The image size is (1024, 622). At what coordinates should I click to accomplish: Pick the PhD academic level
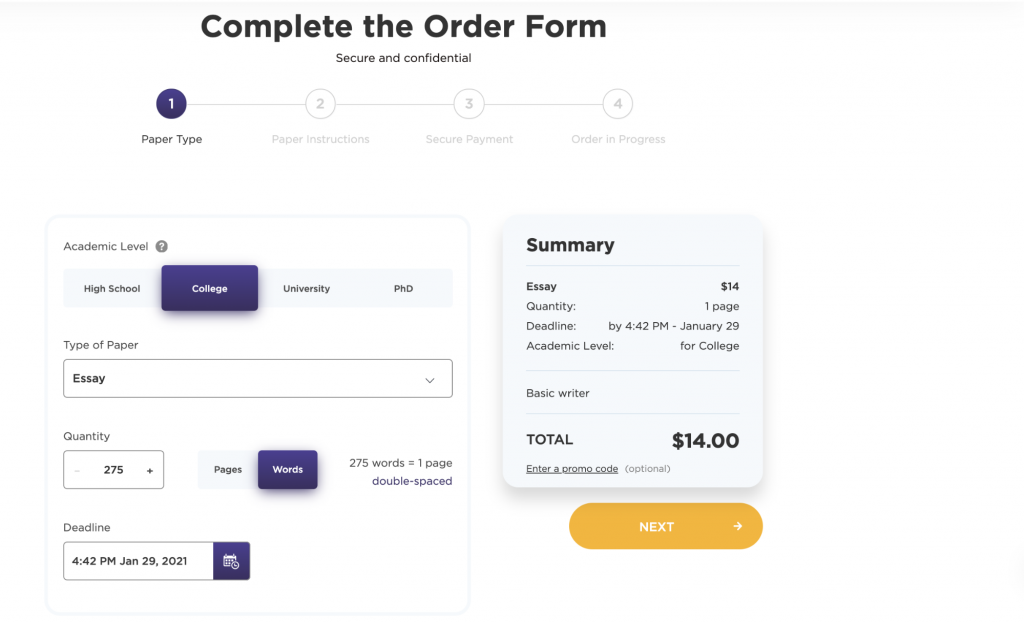point(404,288)
